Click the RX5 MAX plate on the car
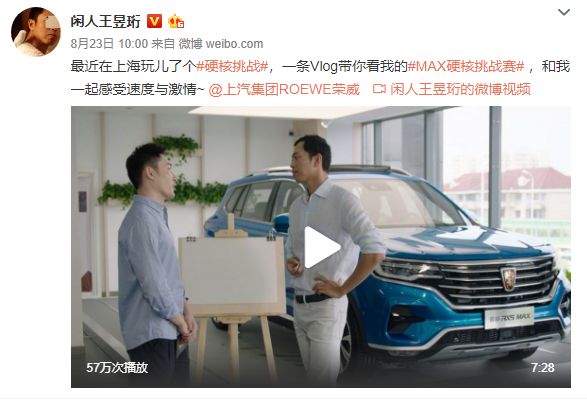This screenshot has height=400, width=587. tap(509, 318)
